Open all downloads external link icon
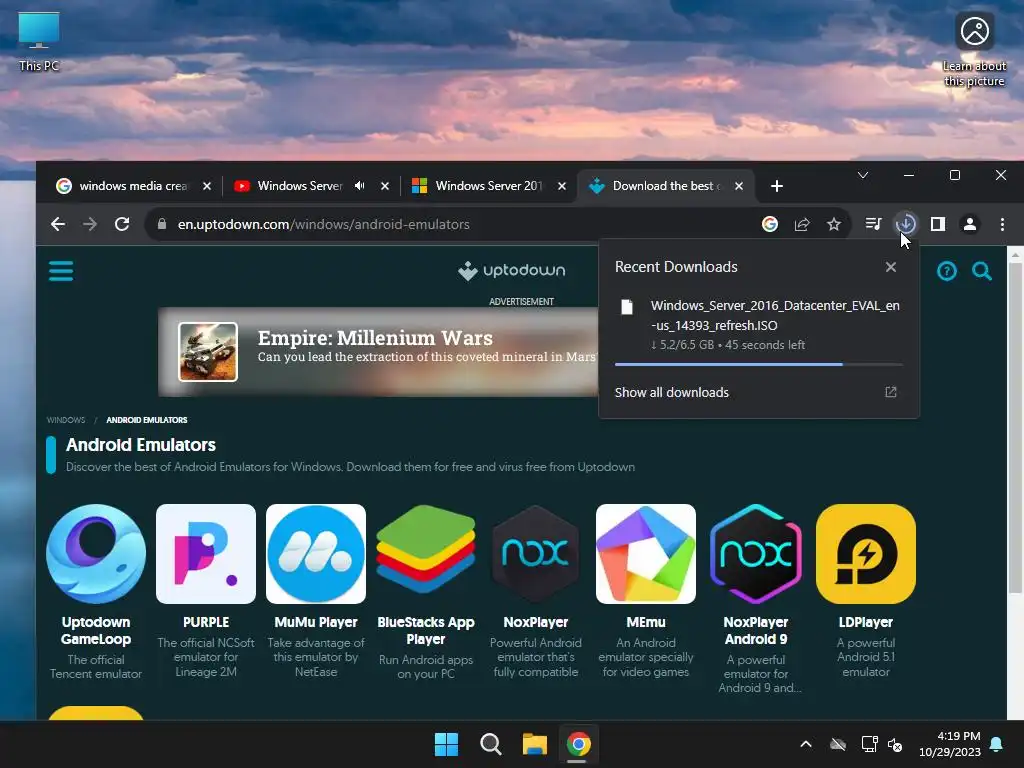 [891, 392]
